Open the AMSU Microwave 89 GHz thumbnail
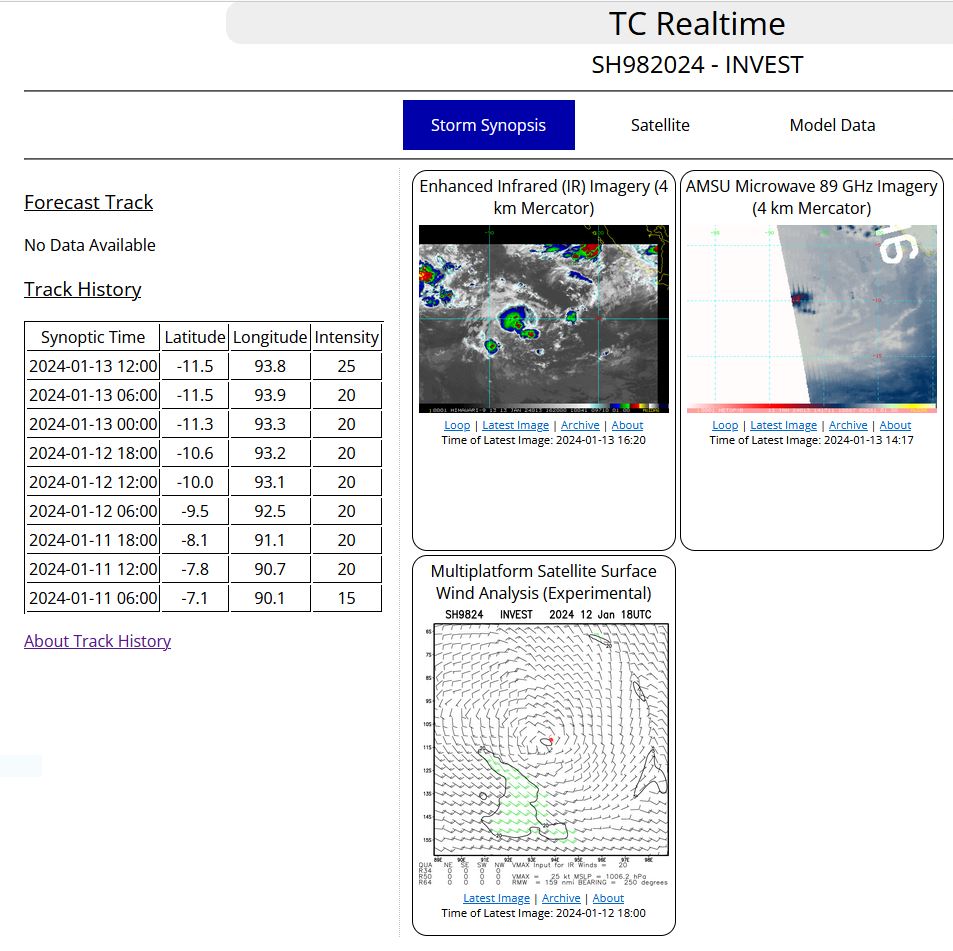 [811, 319]
